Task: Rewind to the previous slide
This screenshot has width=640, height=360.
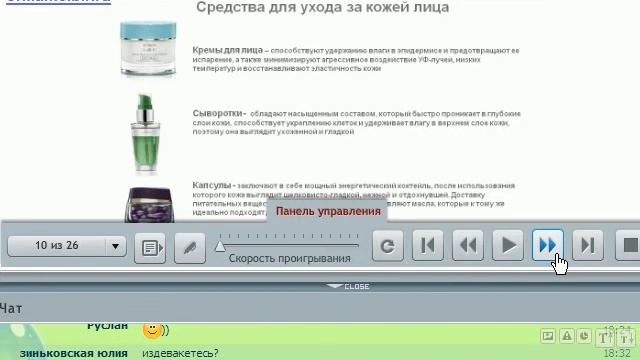Action: click(x=468, y=245)
